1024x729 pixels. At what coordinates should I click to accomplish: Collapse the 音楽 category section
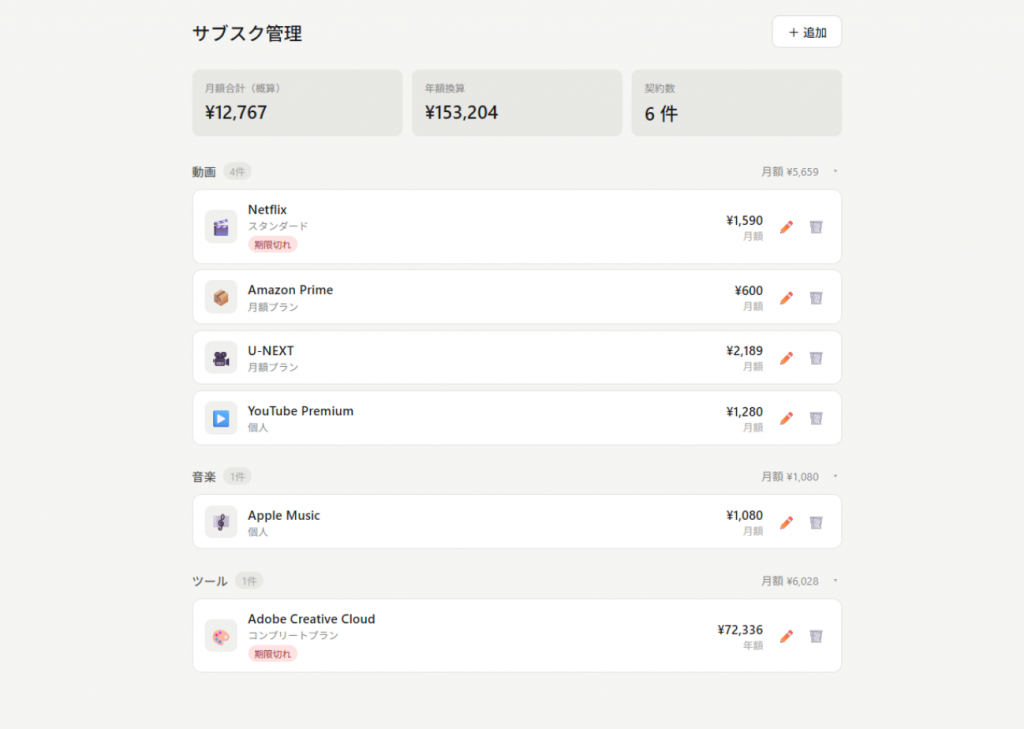pos(835,477)
